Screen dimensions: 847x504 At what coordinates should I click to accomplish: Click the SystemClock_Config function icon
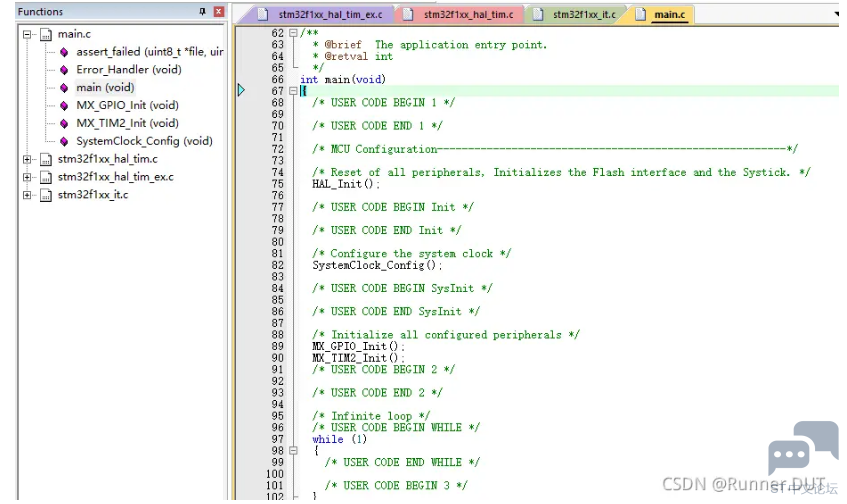click(64, 141)
